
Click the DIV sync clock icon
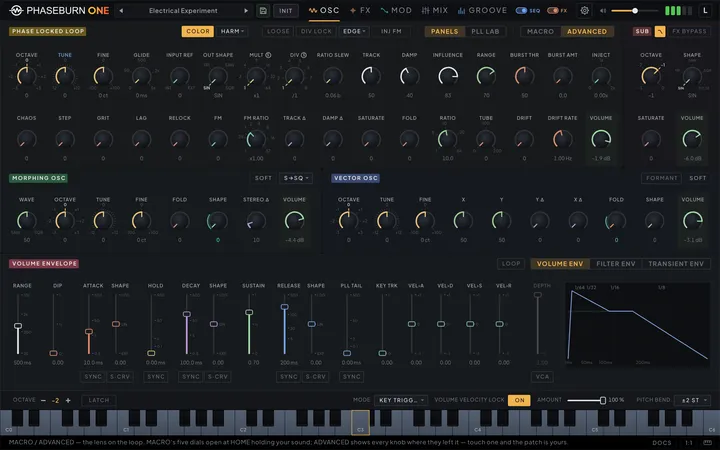point(304,55)
